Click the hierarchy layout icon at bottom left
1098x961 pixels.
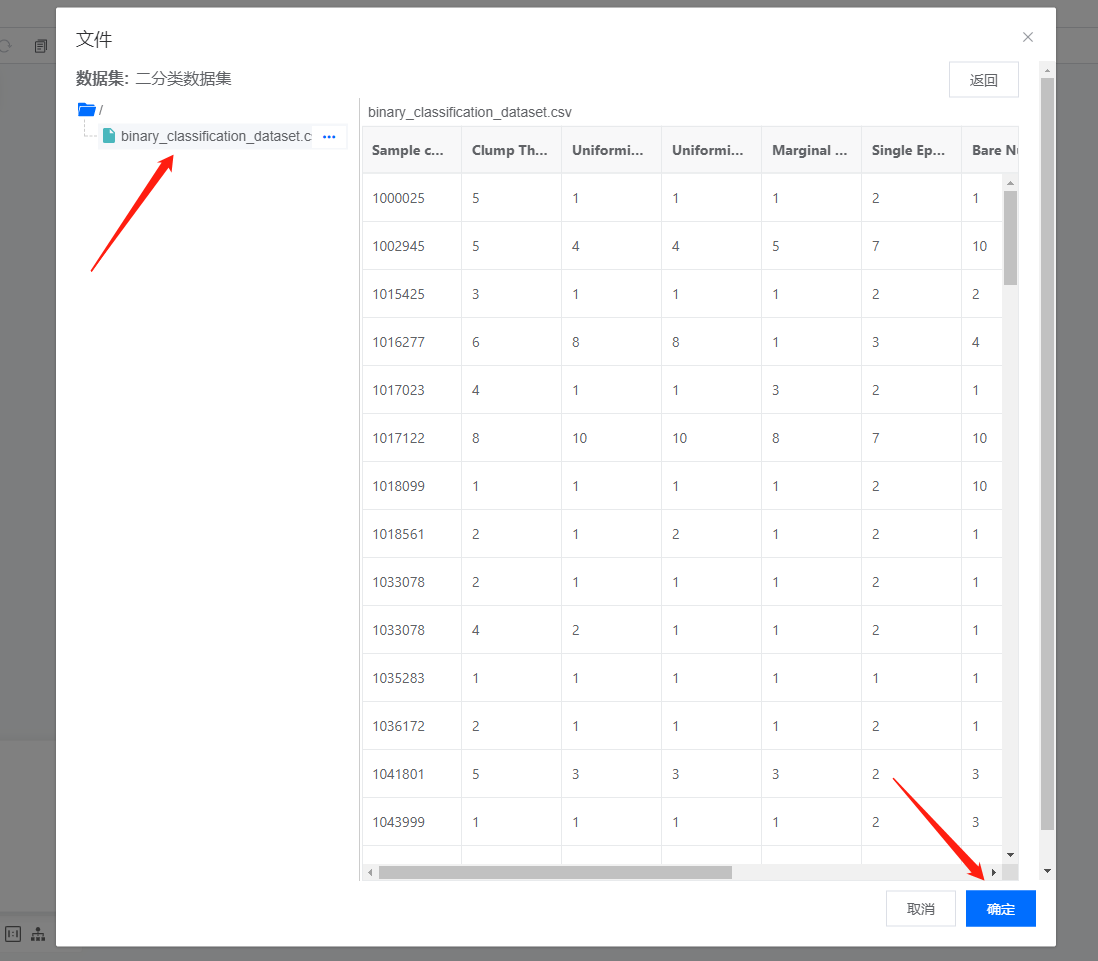[38, 934]
